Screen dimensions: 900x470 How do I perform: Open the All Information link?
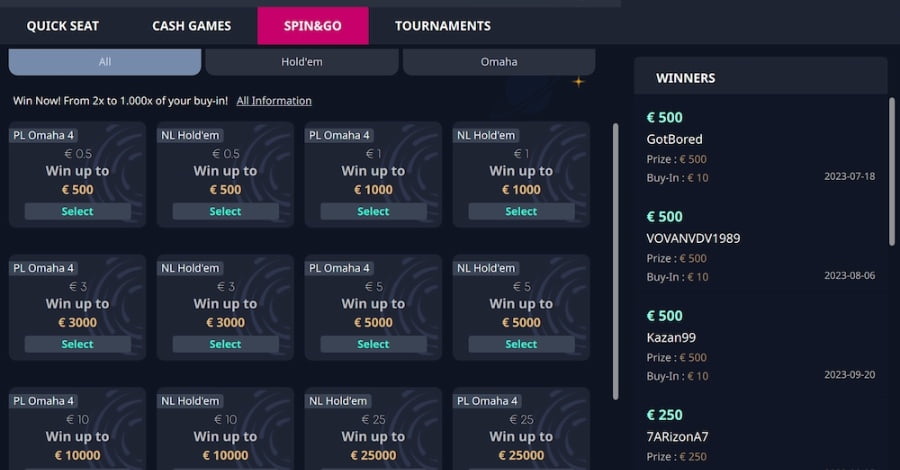pyautogui.click(x=274, y=101)
